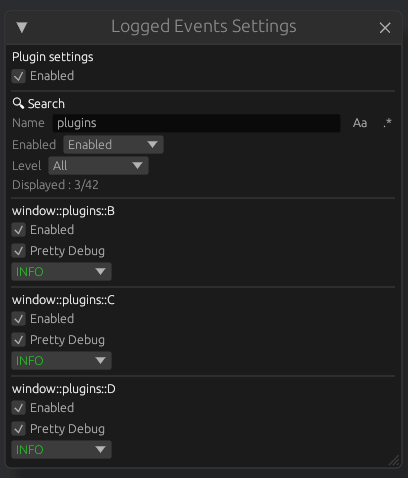Disable the Plugin settings Enabled checkbox

coord(19,76)
